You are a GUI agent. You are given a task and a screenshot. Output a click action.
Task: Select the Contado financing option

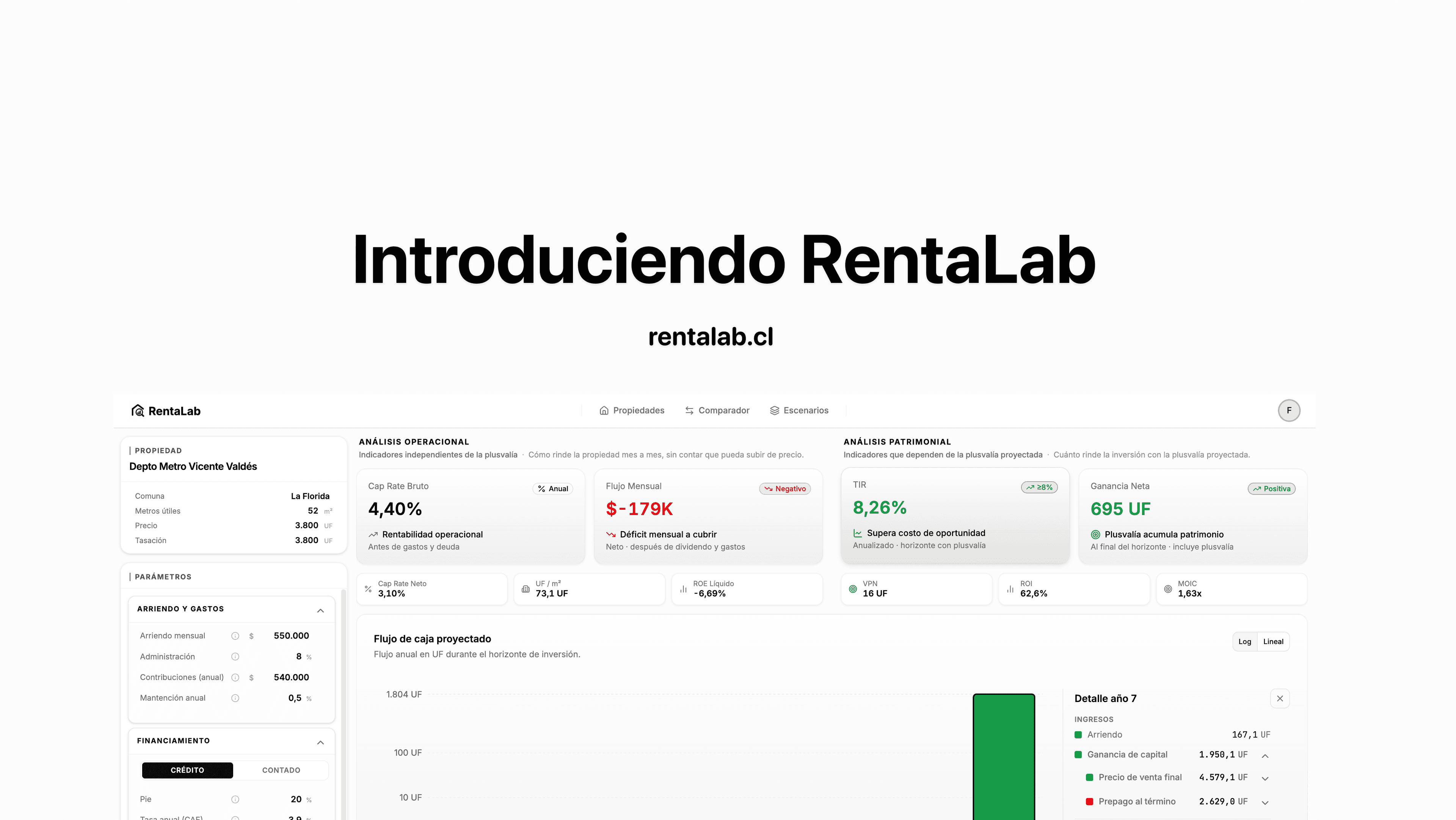(x=281, y=770)
